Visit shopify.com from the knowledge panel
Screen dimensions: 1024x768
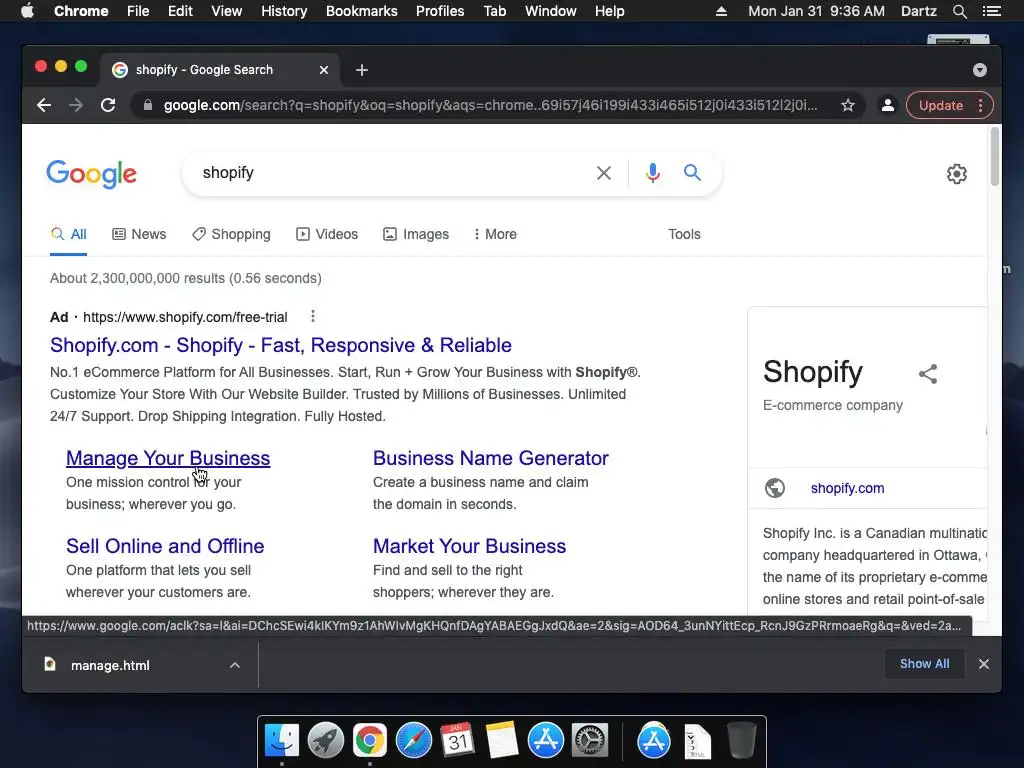pyautogui.click(x=847, y=488)
